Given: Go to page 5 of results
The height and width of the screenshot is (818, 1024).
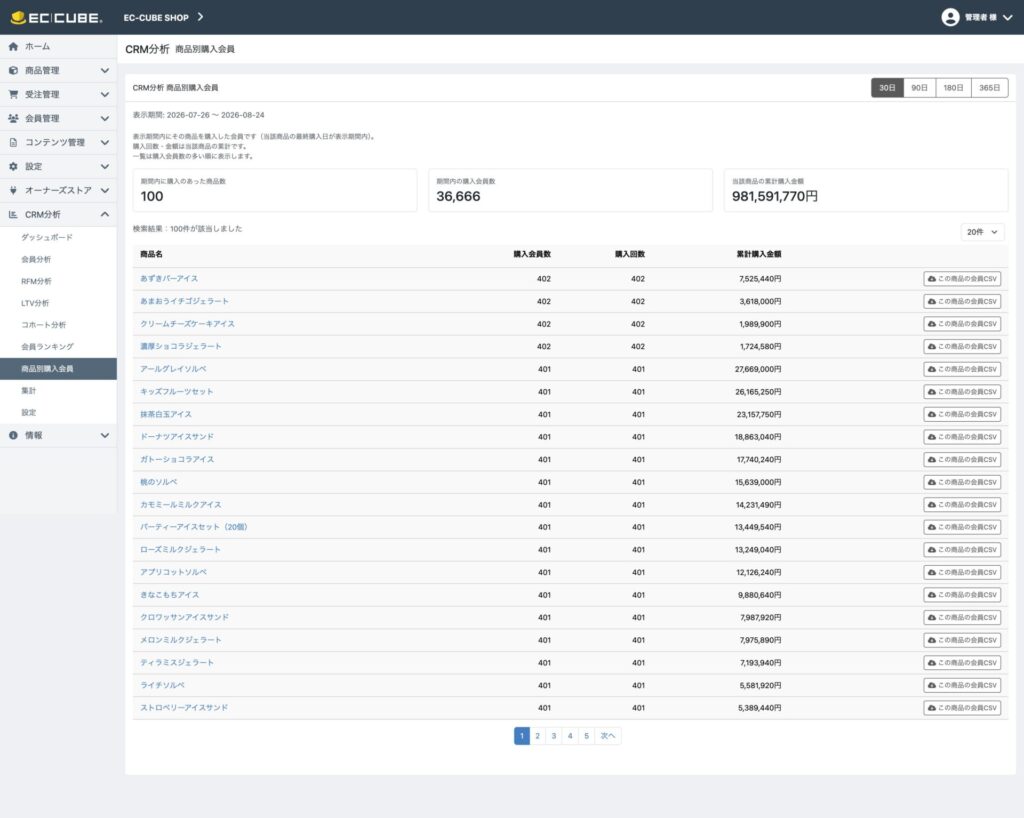Looking at the screenshot, I should click(x=586, y=736).
